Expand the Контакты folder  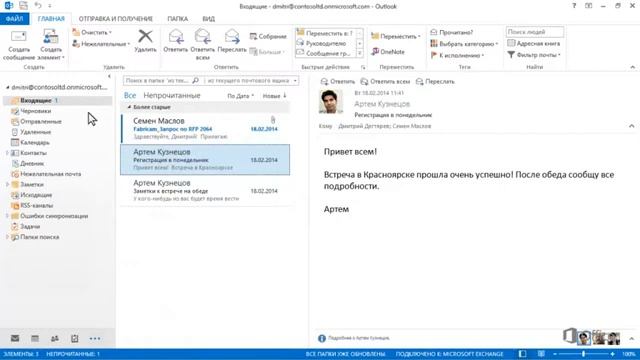coord(7,153)
